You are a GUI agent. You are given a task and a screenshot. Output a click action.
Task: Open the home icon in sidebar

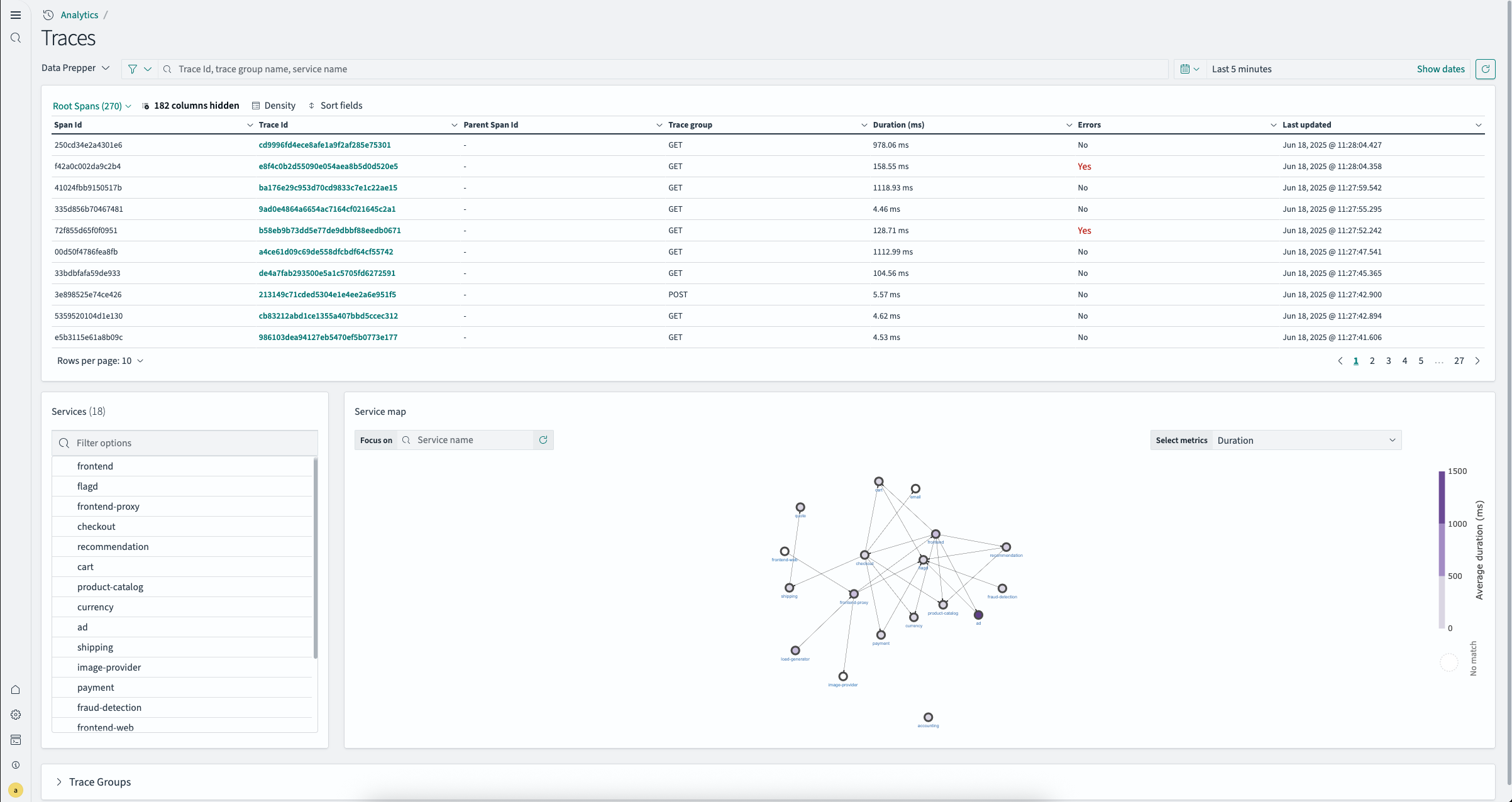click(16, 689)
